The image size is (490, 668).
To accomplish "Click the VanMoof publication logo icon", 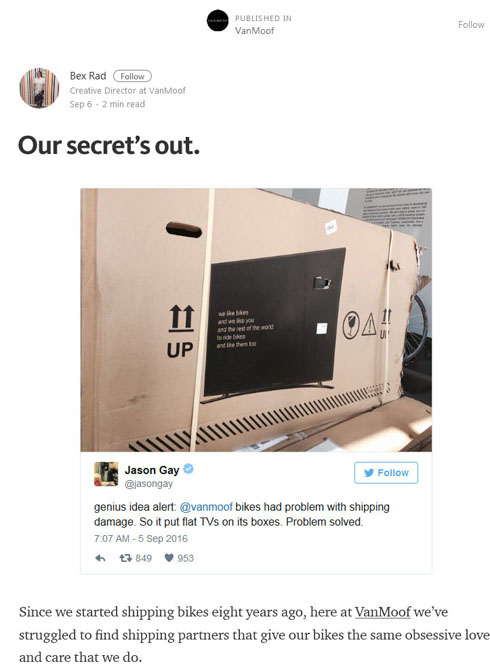I will (218, 20).
